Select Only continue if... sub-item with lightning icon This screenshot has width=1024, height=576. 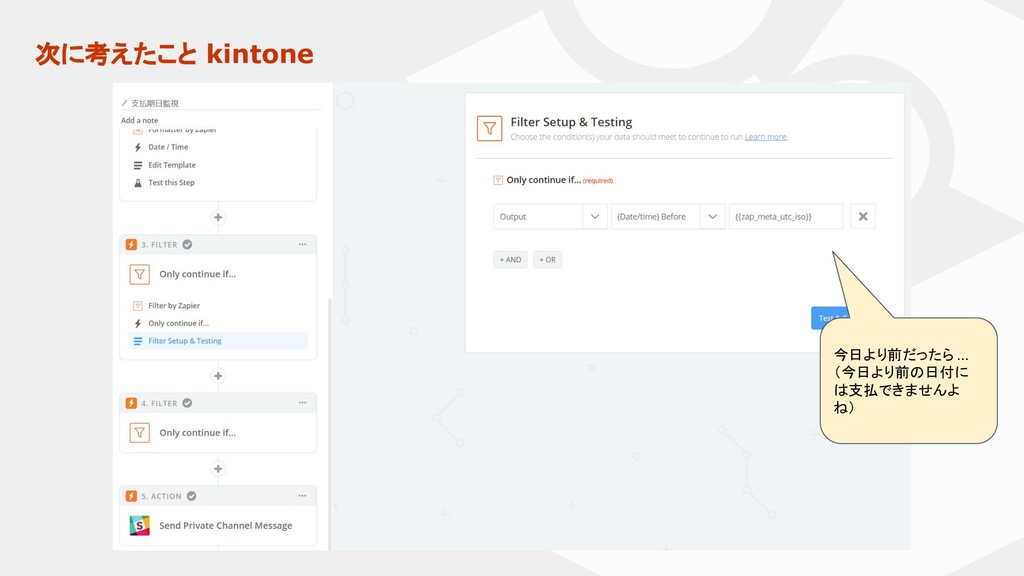[x=178, y=323]
